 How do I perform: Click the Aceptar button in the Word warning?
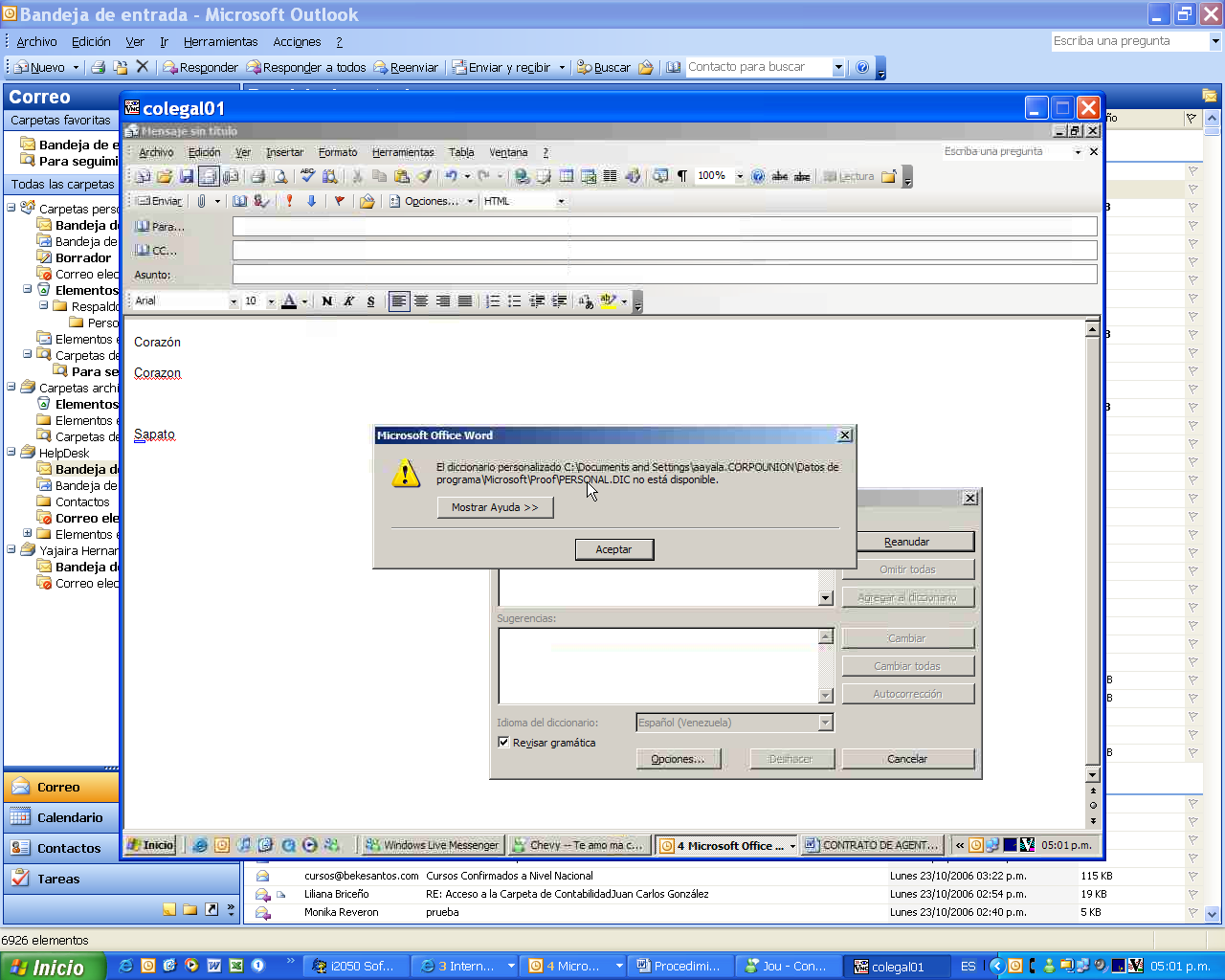point(614,549)
